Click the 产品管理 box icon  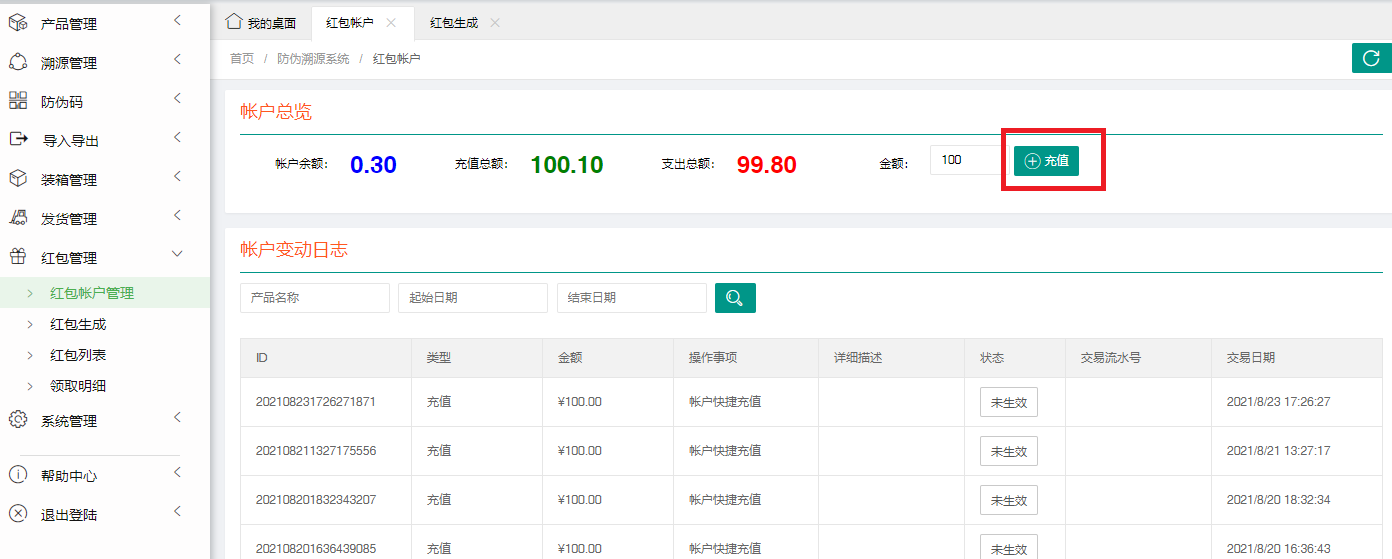18,23
